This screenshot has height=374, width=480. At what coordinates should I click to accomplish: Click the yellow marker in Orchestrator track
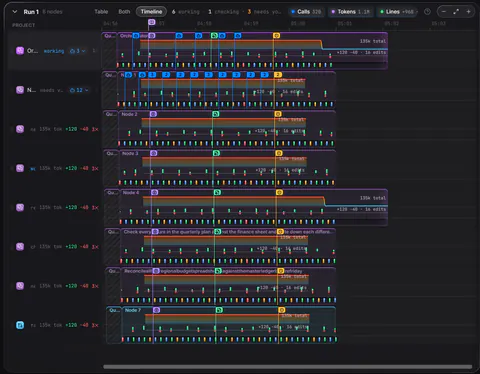click(276, 36)
